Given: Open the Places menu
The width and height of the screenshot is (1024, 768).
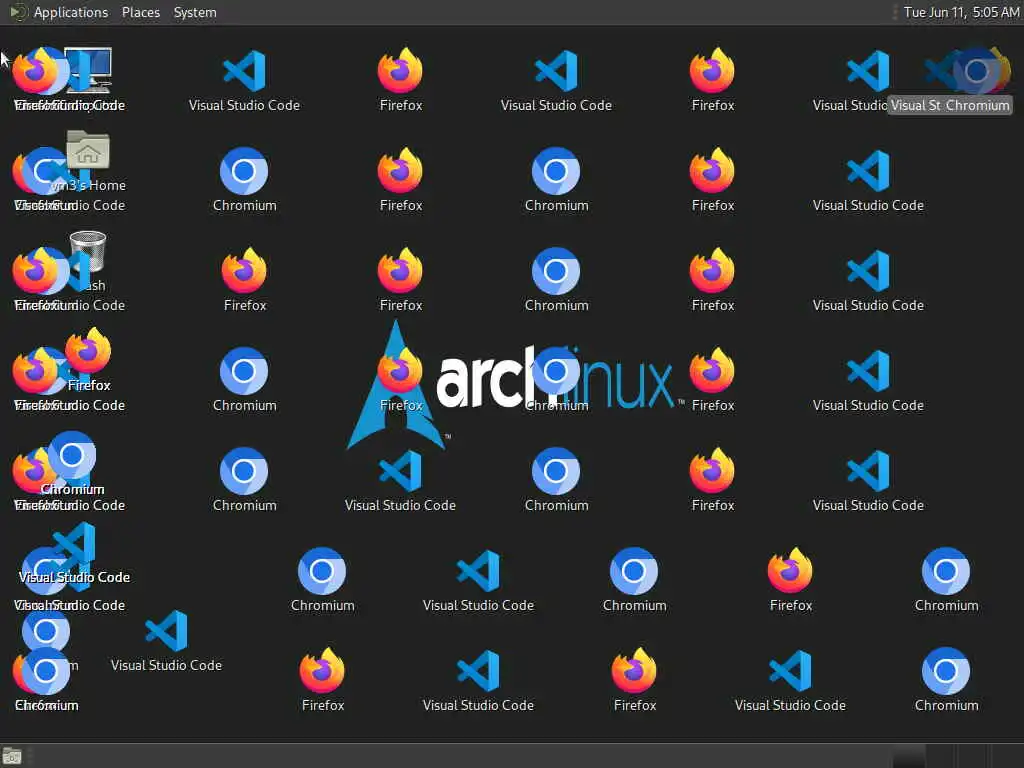Looking at the screenshot, I should [140, 12].
